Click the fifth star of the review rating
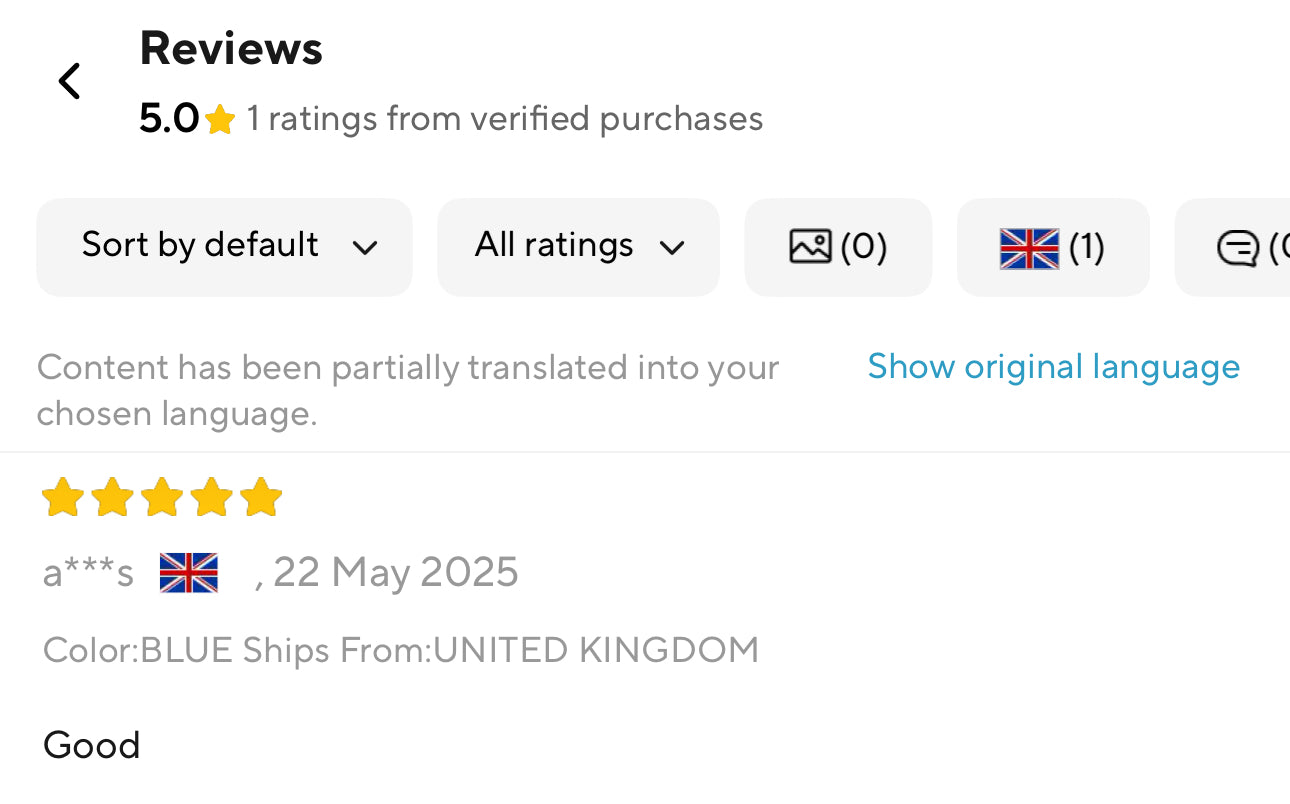 click(x=261, y=497)
